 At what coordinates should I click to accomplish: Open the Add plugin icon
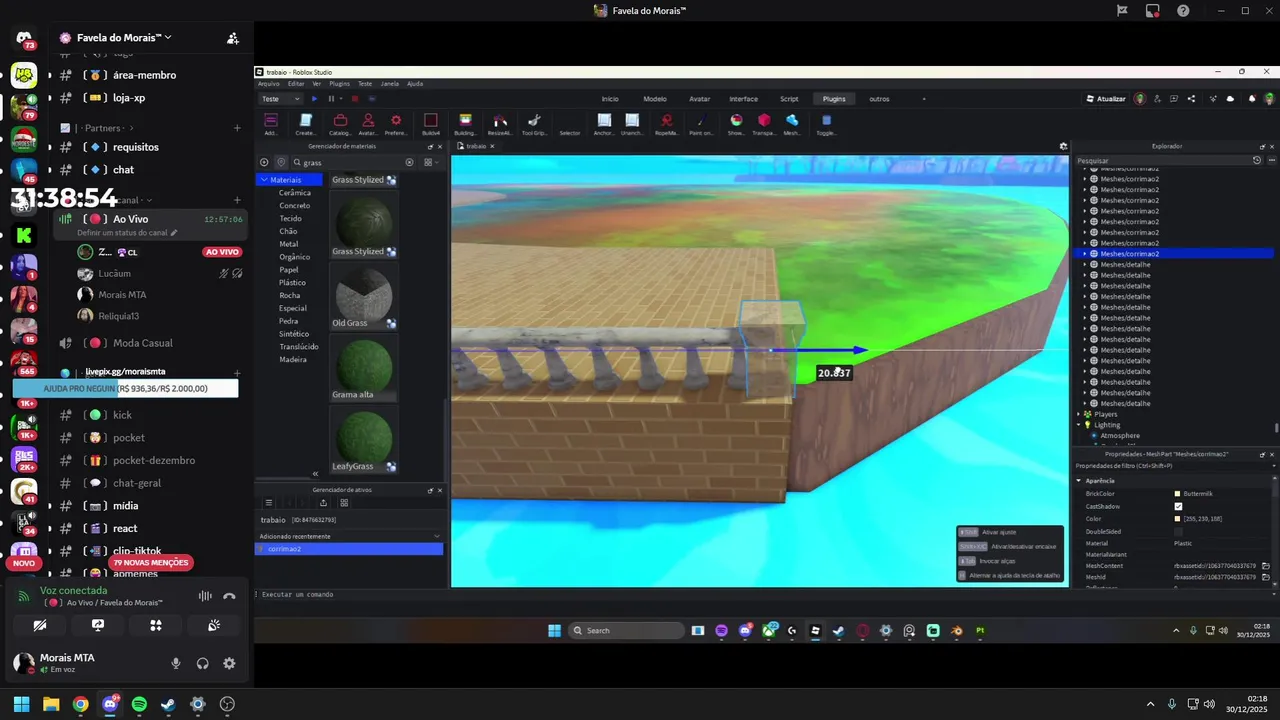click(271, 124)
